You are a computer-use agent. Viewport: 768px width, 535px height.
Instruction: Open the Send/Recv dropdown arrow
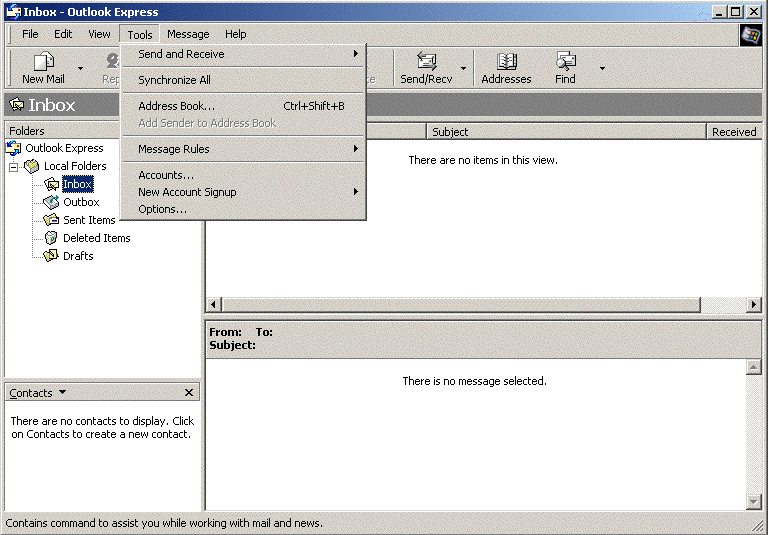point(463,68)
